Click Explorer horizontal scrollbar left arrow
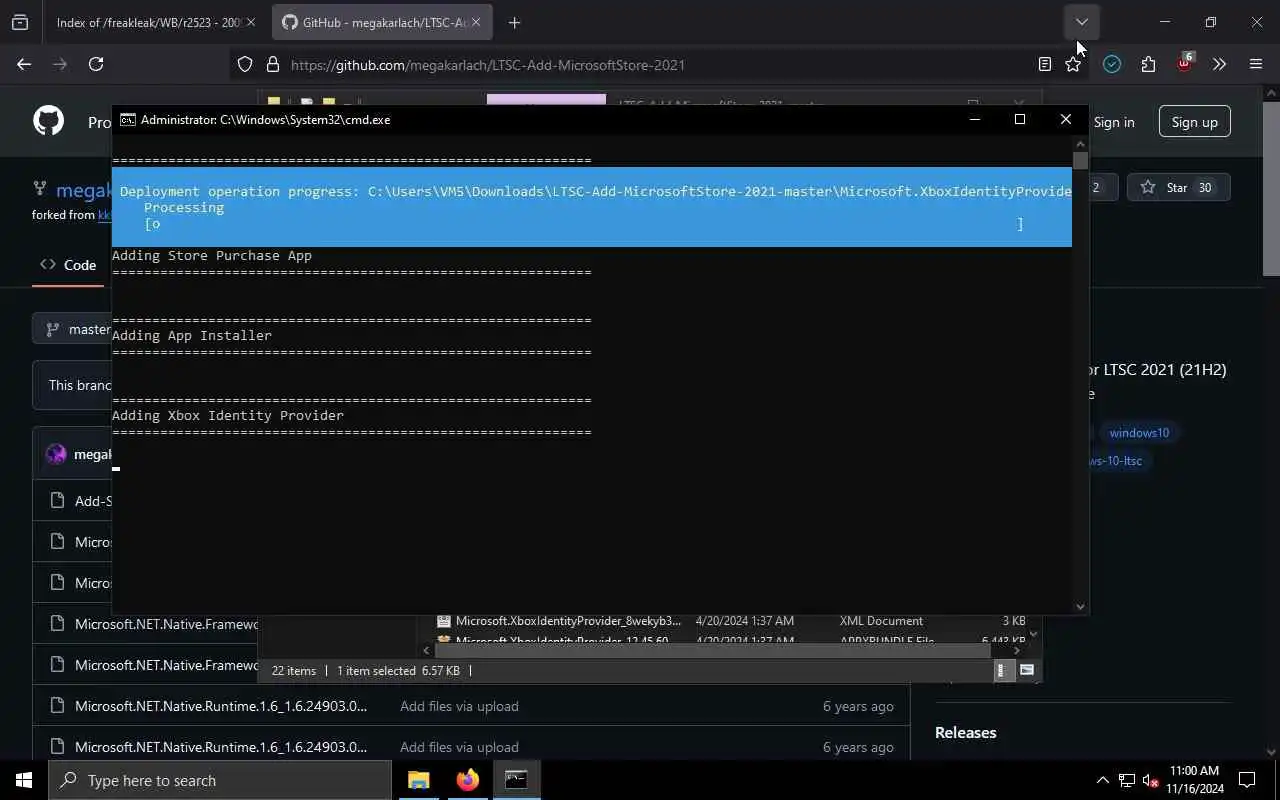The image size is (1280, 800). click(x=427, y=651)
